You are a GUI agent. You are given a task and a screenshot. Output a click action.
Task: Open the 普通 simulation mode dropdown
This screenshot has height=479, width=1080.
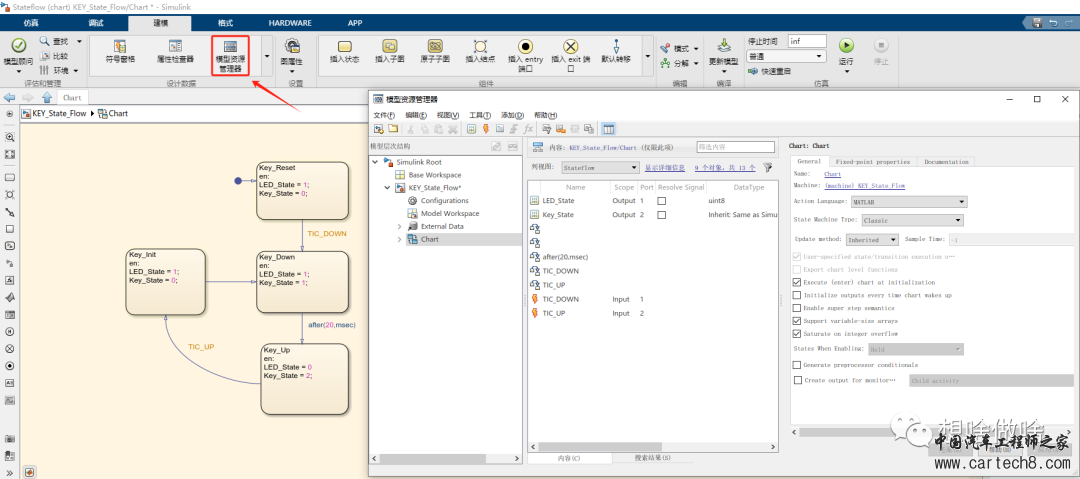coord(787,57)
